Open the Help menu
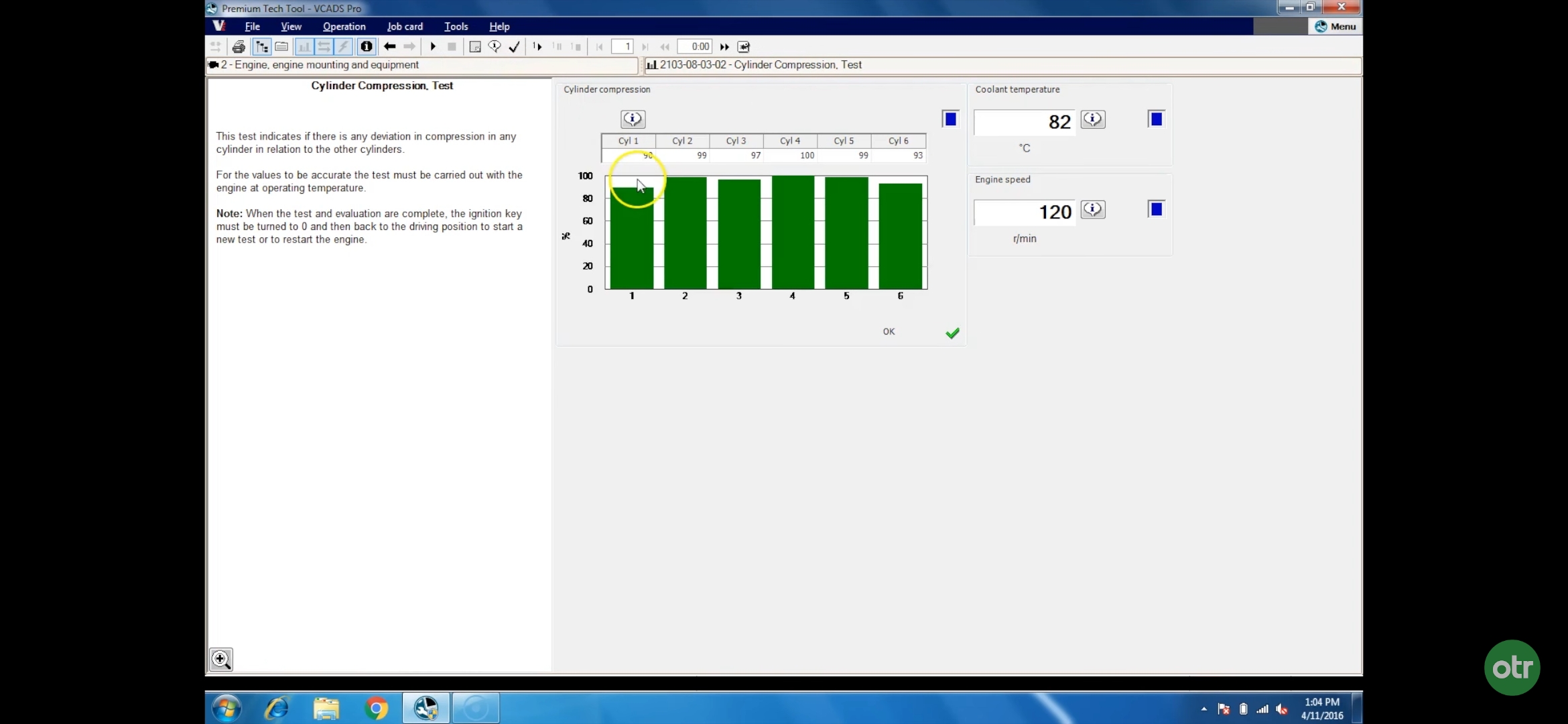The image size is (1568, 724). tap(499, 27)
